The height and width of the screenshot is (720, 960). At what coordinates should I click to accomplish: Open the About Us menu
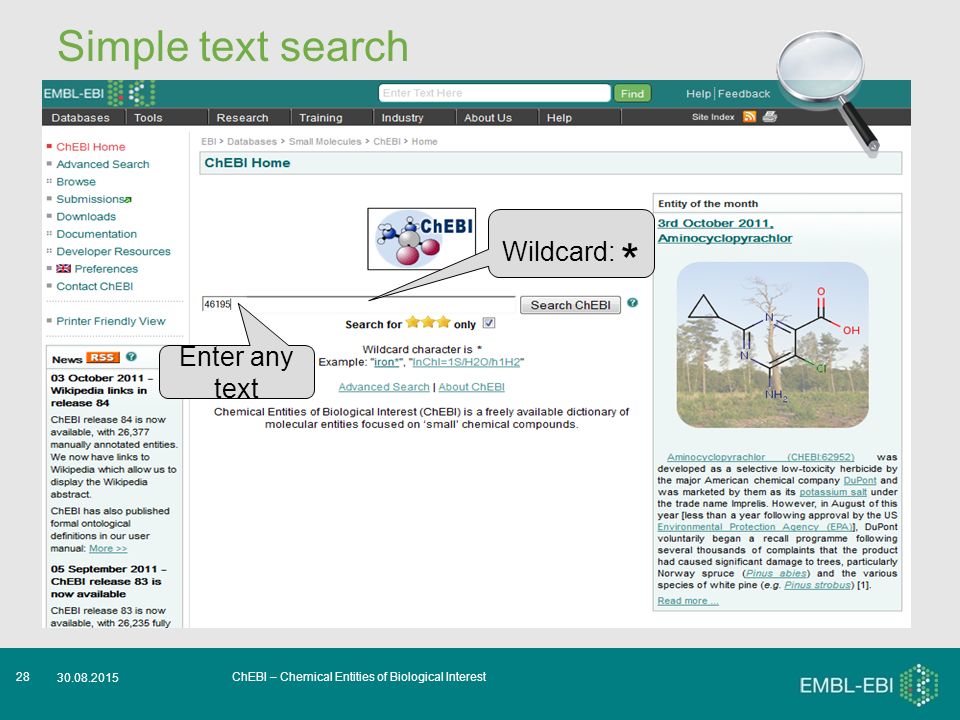(x=488, y=118)
